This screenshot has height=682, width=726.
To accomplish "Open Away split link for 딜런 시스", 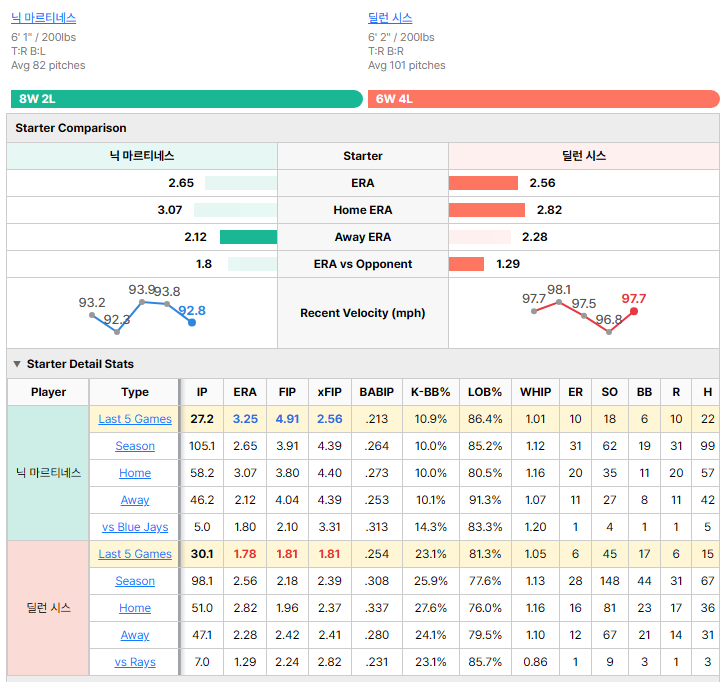I will tap(135, 635).
